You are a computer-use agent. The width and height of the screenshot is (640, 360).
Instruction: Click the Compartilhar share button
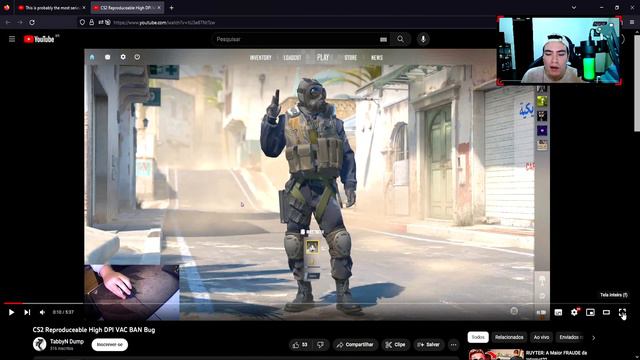click(x=356, y=345)
